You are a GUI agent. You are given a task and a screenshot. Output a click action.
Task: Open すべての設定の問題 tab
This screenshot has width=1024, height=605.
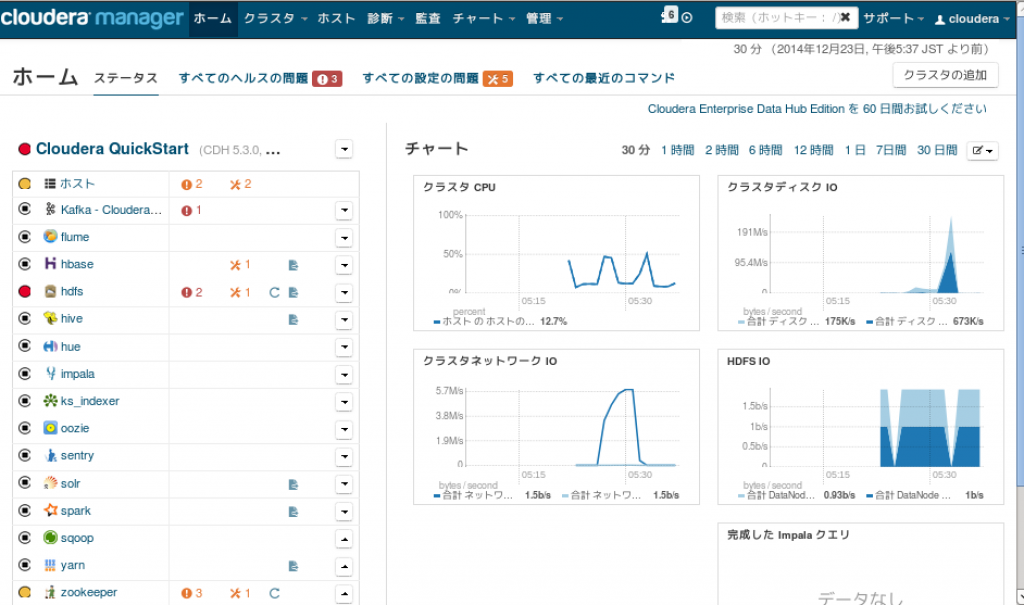(437, 78)
